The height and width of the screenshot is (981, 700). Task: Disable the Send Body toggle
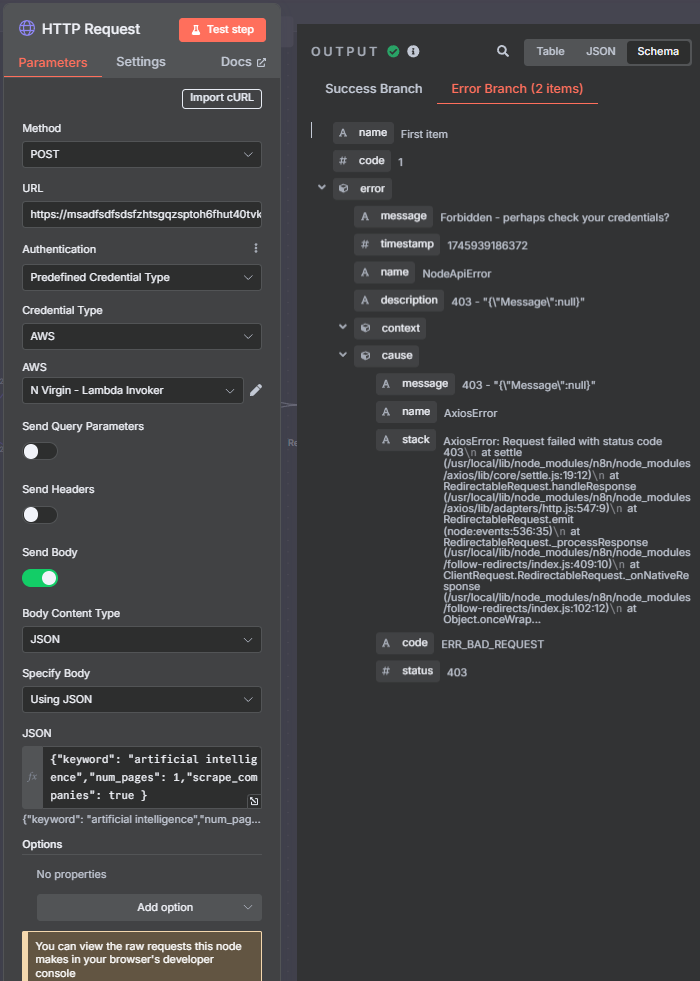point(40,578)
